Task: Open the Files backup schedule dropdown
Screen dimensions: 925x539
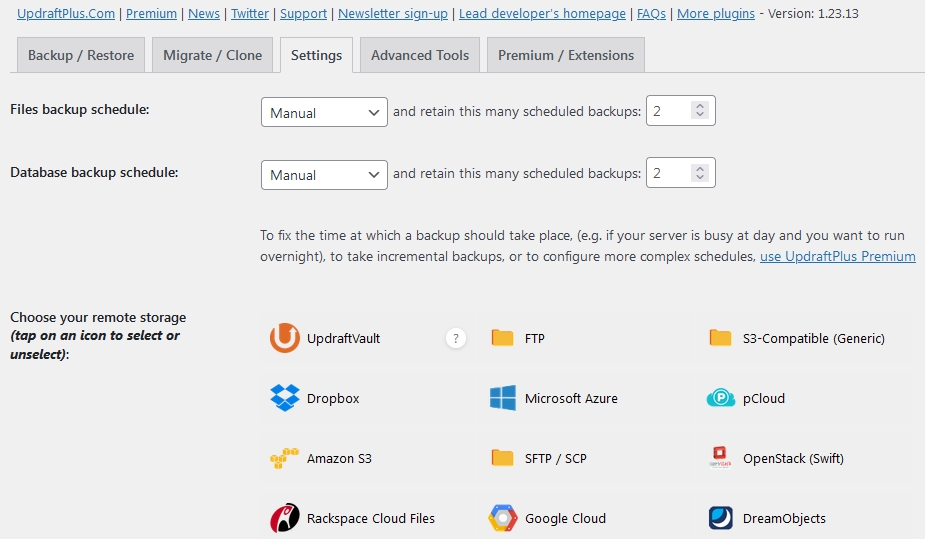Action: pyautogui.click(x=323, y=112)
